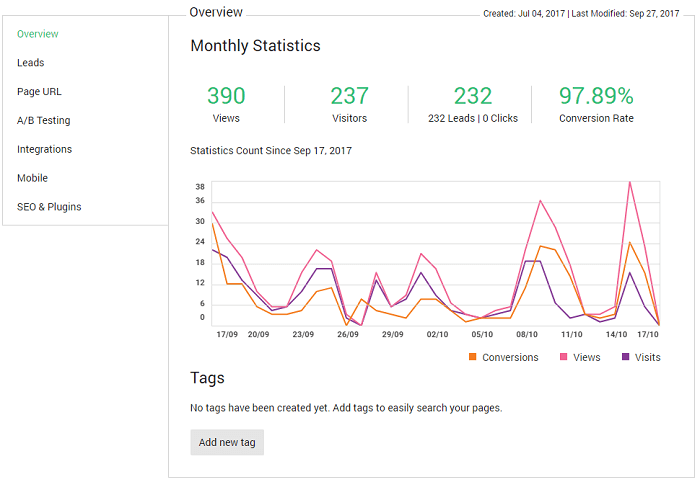Go to Leads in the sidebar

coord(31,63)
